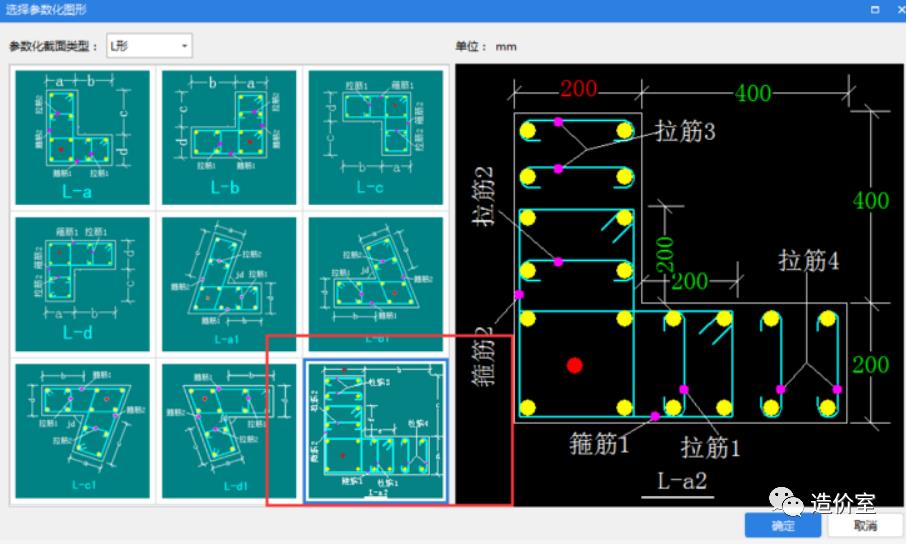The width and height of the screenshot is (906, 544).
Task: Click the vertical 拉筋2 label in preview
Action: pyautogui.click(x=483, y=196)
